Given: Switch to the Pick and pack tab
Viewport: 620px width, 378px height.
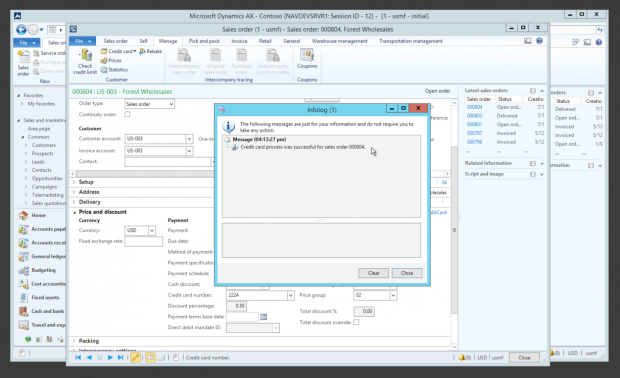Looking at the screenshot, I should (204, 41).
